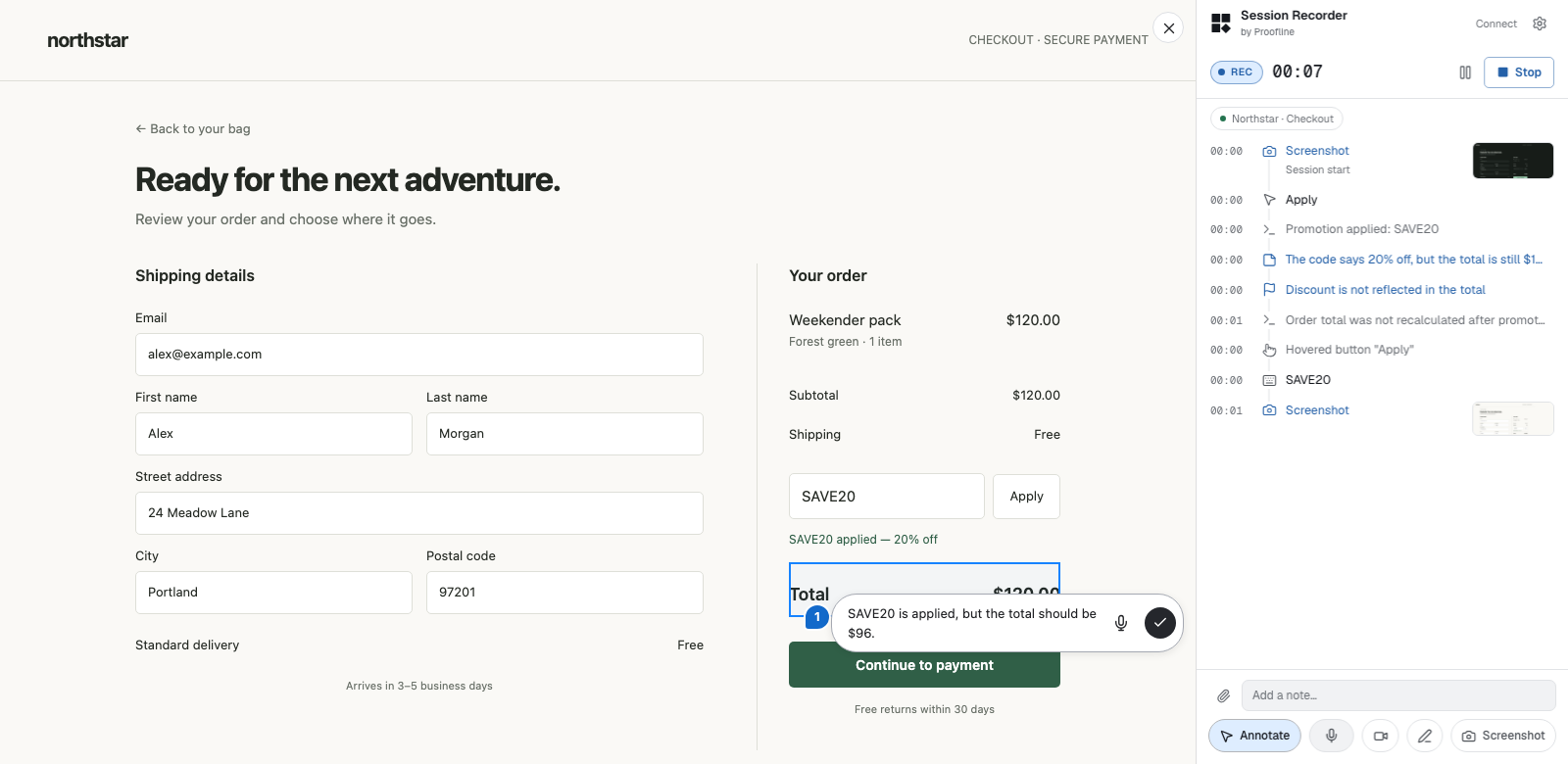This screenshot has height=764, width=1568.
Task: Select the "Promotion applied: SAVE20" log entry
Action: (1362, 229)
